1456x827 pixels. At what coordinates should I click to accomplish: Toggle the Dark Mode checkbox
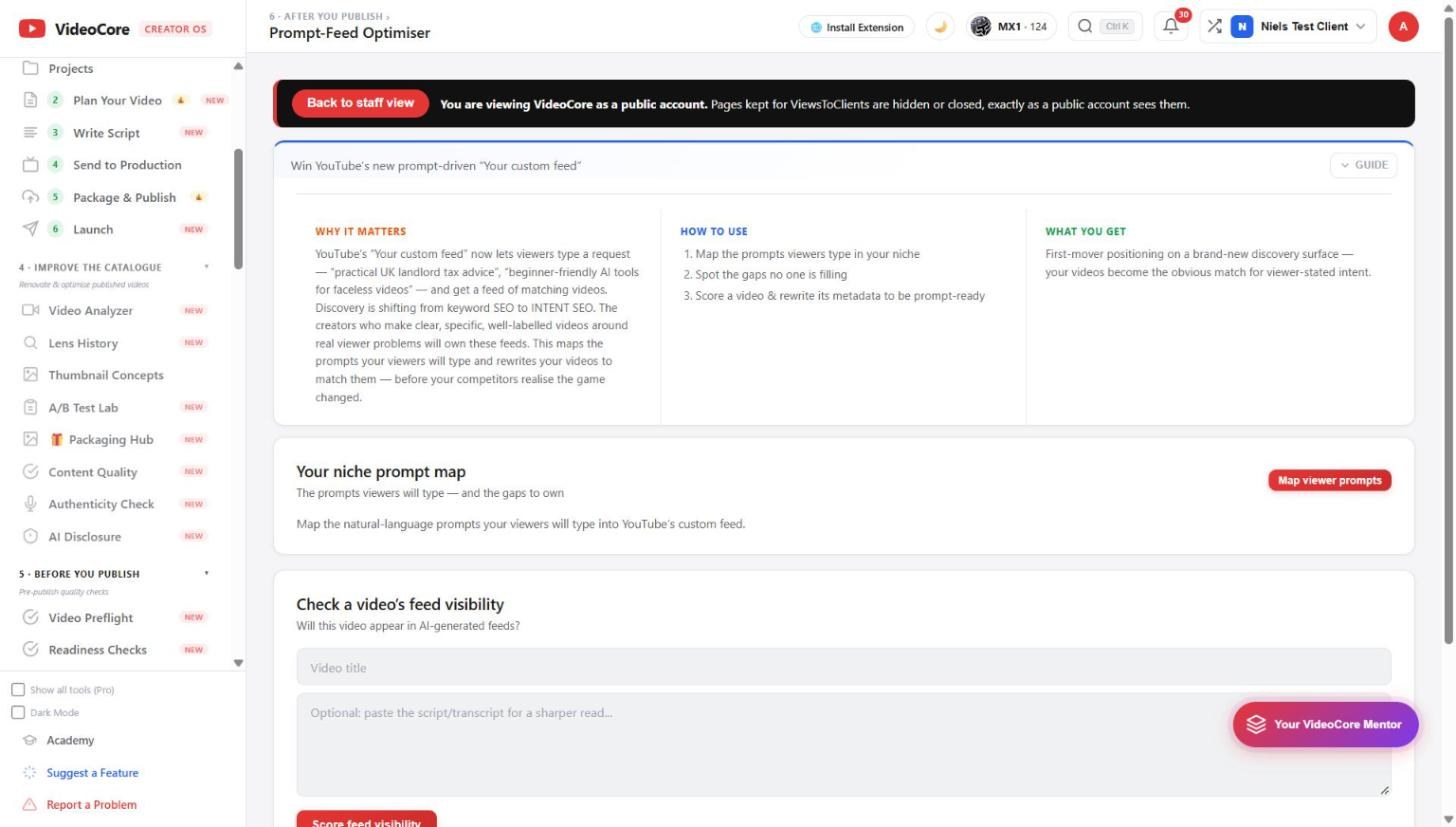(x=18, y=713)
